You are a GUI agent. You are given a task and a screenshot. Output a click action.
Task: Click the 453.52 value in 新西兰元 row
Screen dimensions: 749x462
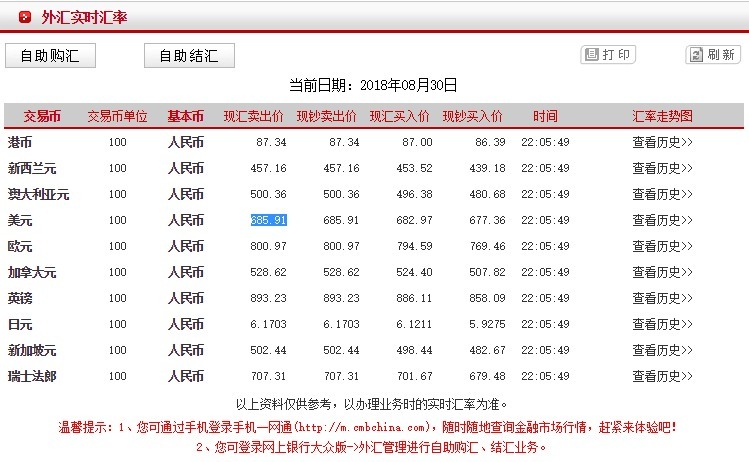[414, 168]
